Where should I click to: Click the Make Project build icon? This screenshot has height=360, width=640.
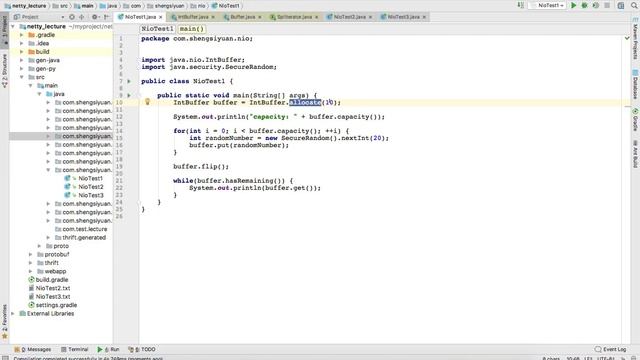coord(520,6)
